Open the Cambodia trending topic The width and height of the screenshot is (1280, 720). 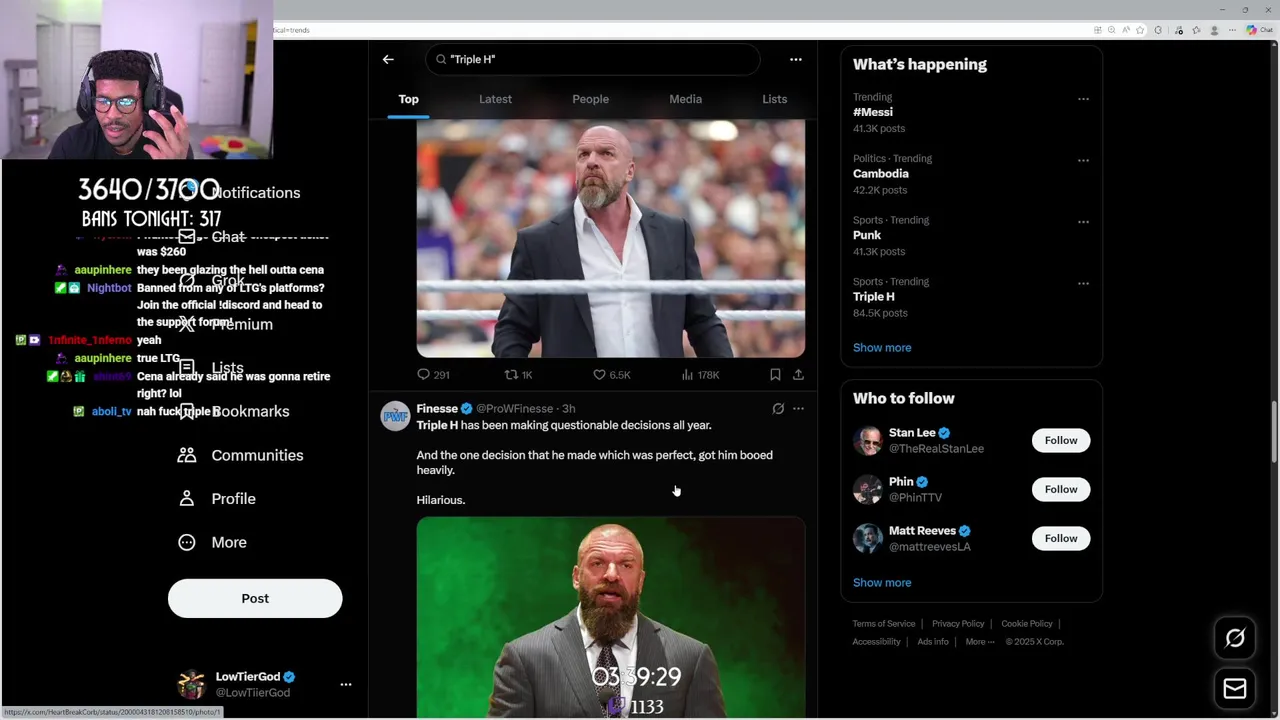(x=881, y=173)
